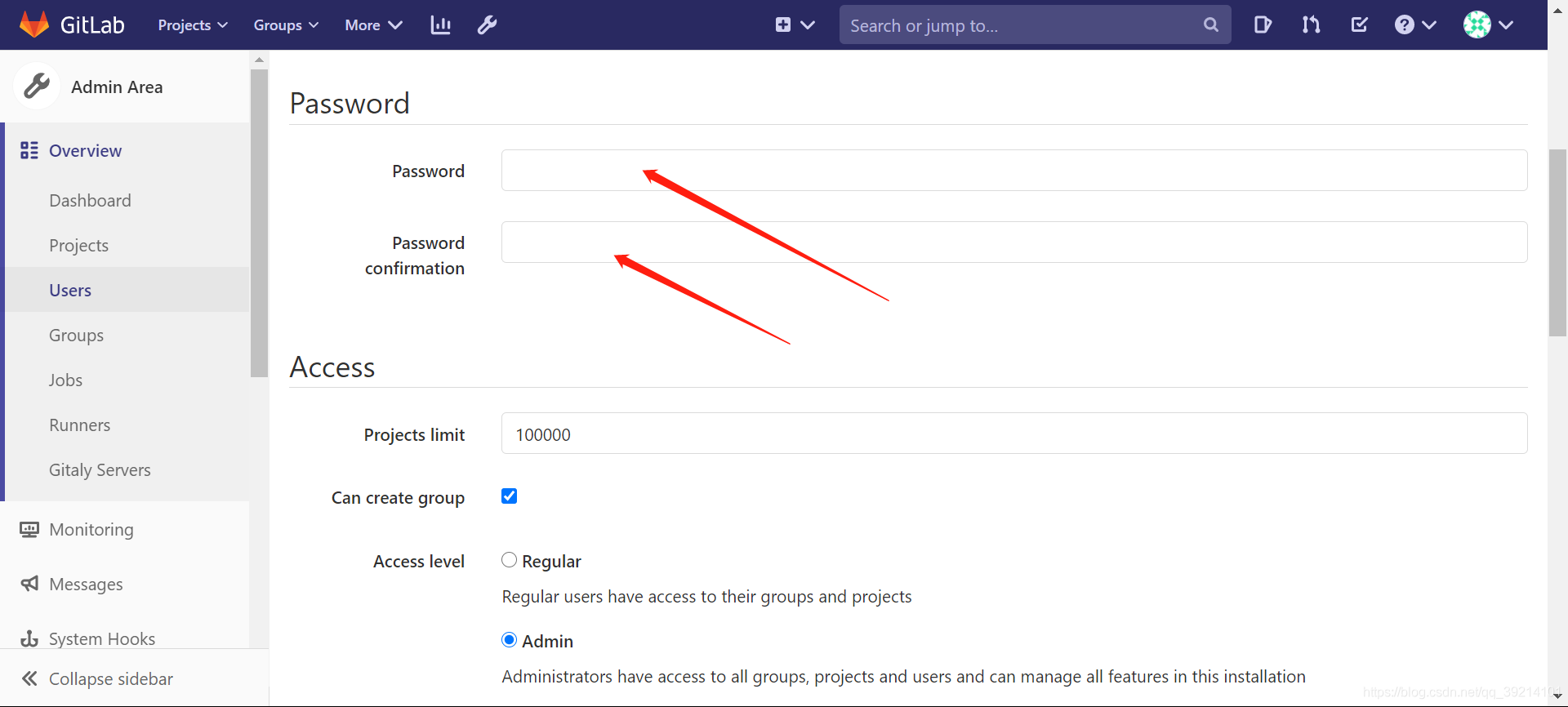Open Runners in the sidebar

79,425
